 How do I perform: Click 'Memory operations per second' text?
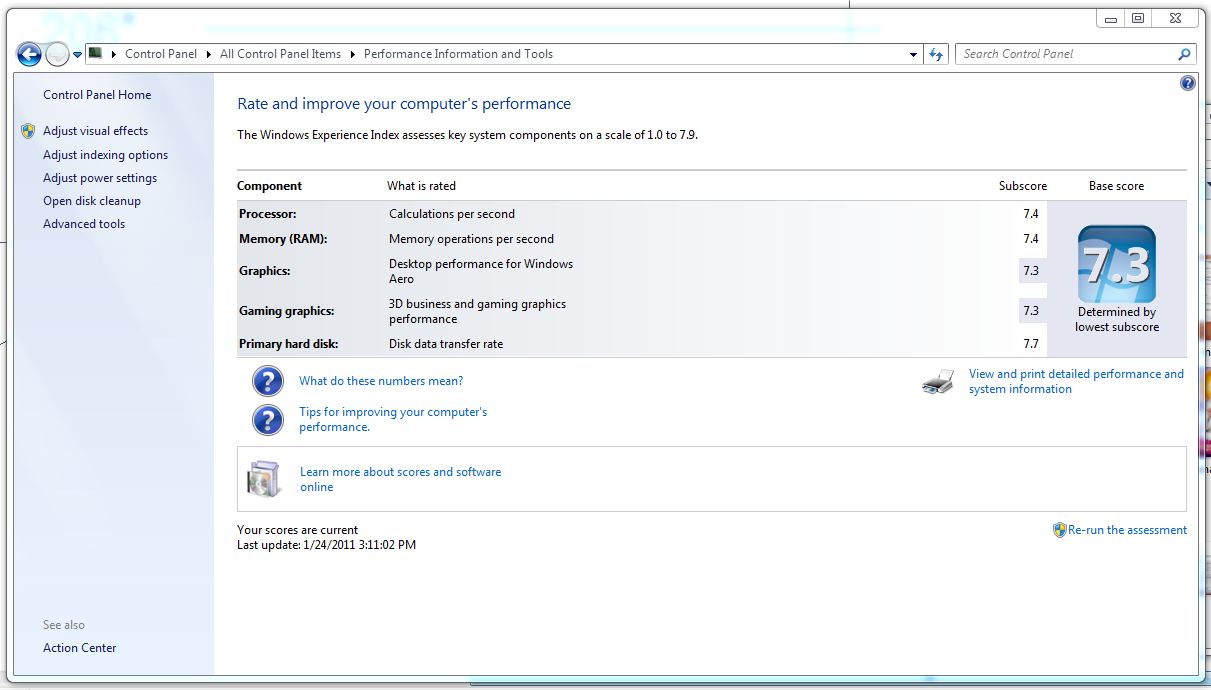pyautogui.click(x=471, y=239)
